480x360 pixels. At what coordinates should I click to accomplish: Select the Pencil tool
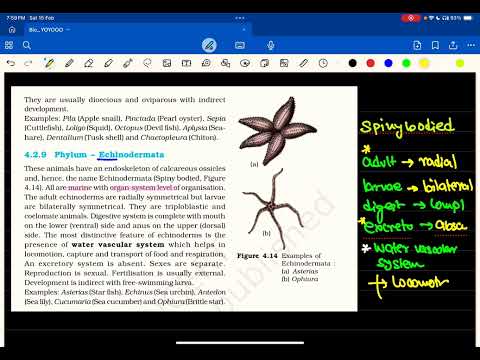(x=69, y=63)
